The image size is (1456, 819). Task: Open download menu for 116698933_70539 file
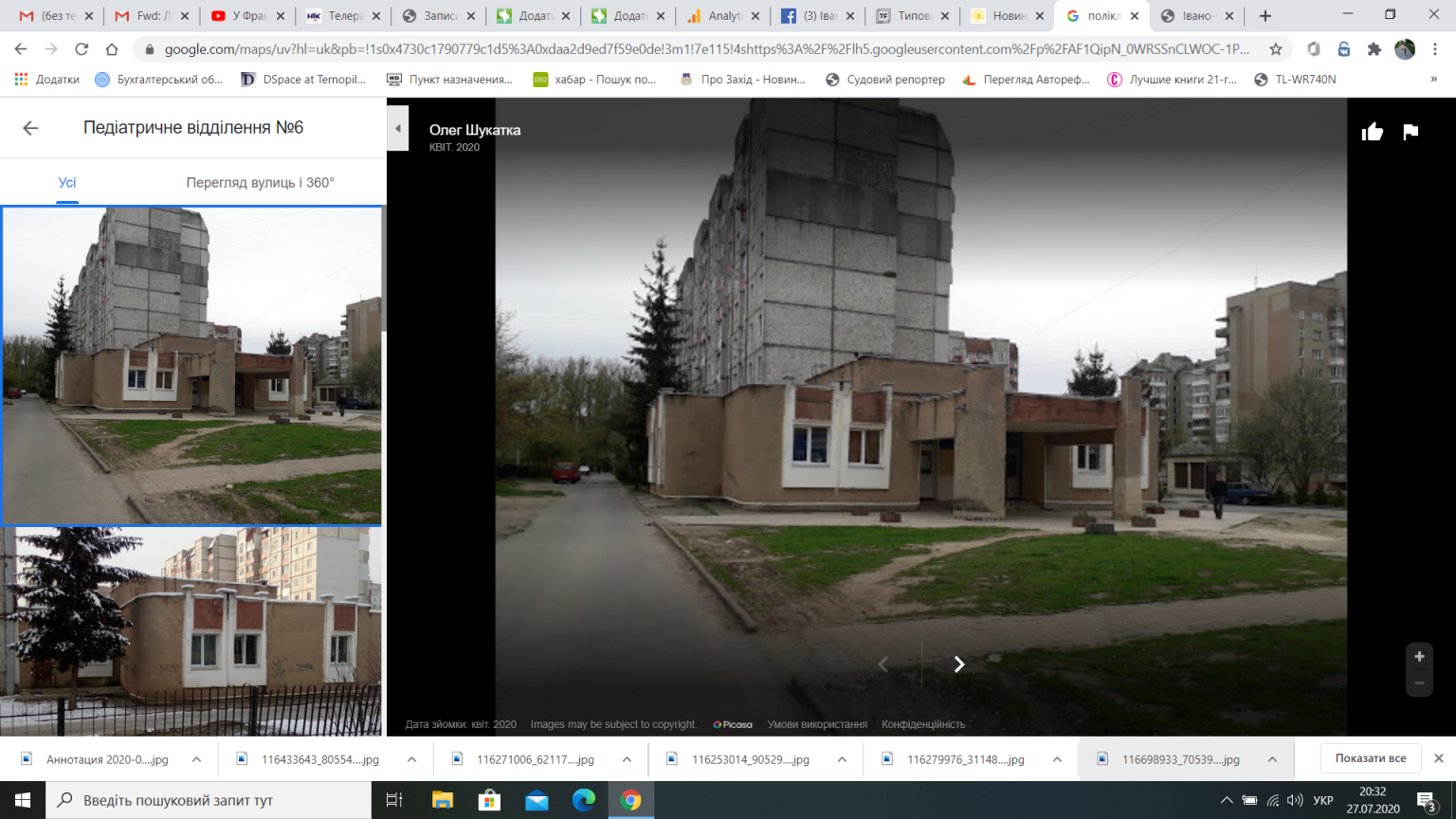(1272, 759)
